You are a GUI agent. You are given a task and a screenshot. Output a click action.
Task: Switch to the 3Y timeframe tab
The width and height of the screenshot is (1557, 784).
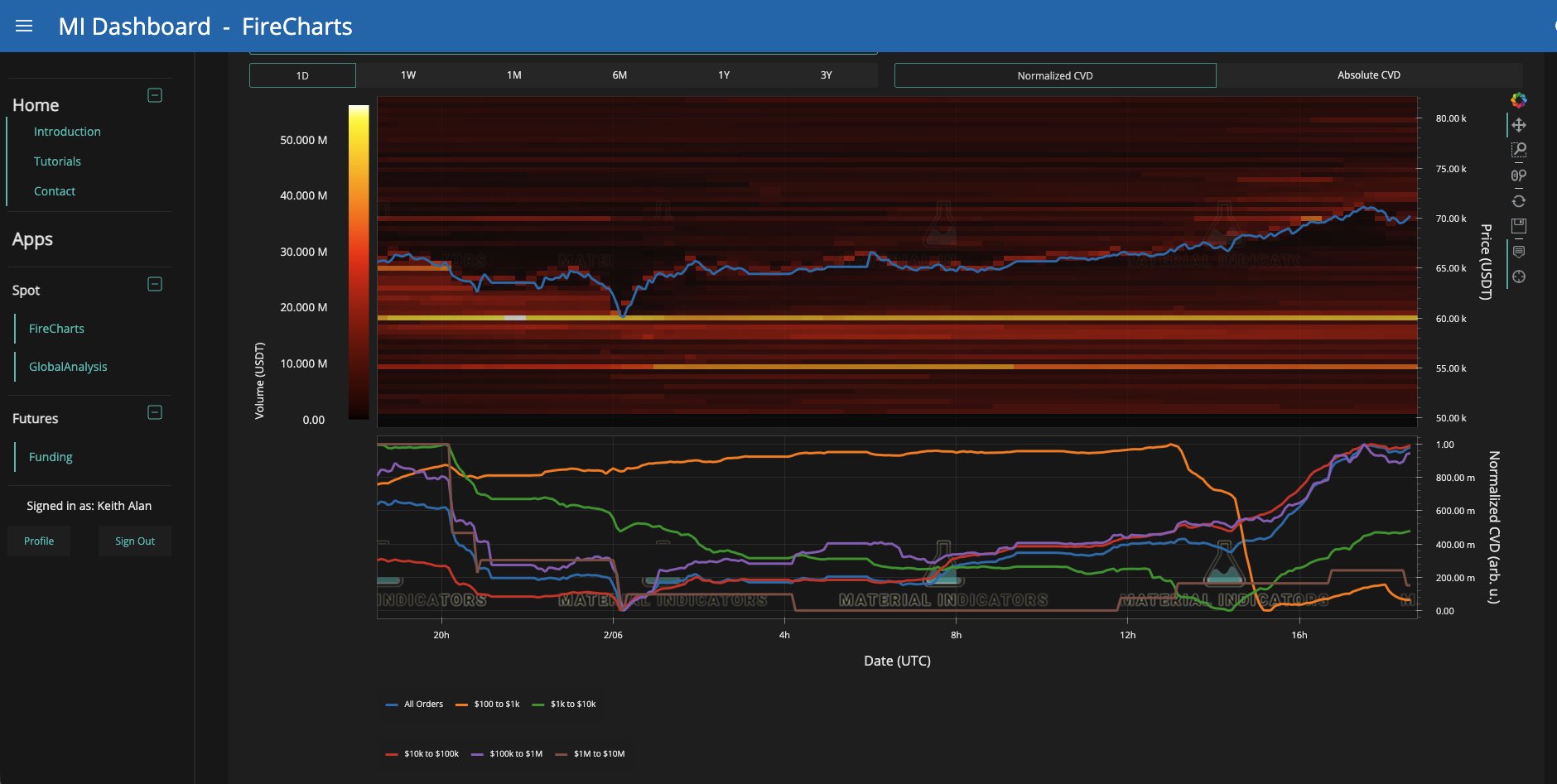(826, 75)
